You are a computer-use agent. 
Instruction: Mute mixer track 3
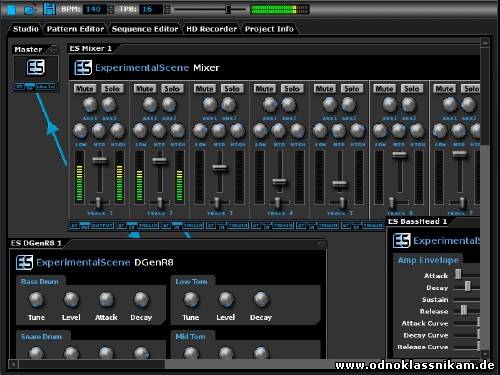[x=204, y=89]
